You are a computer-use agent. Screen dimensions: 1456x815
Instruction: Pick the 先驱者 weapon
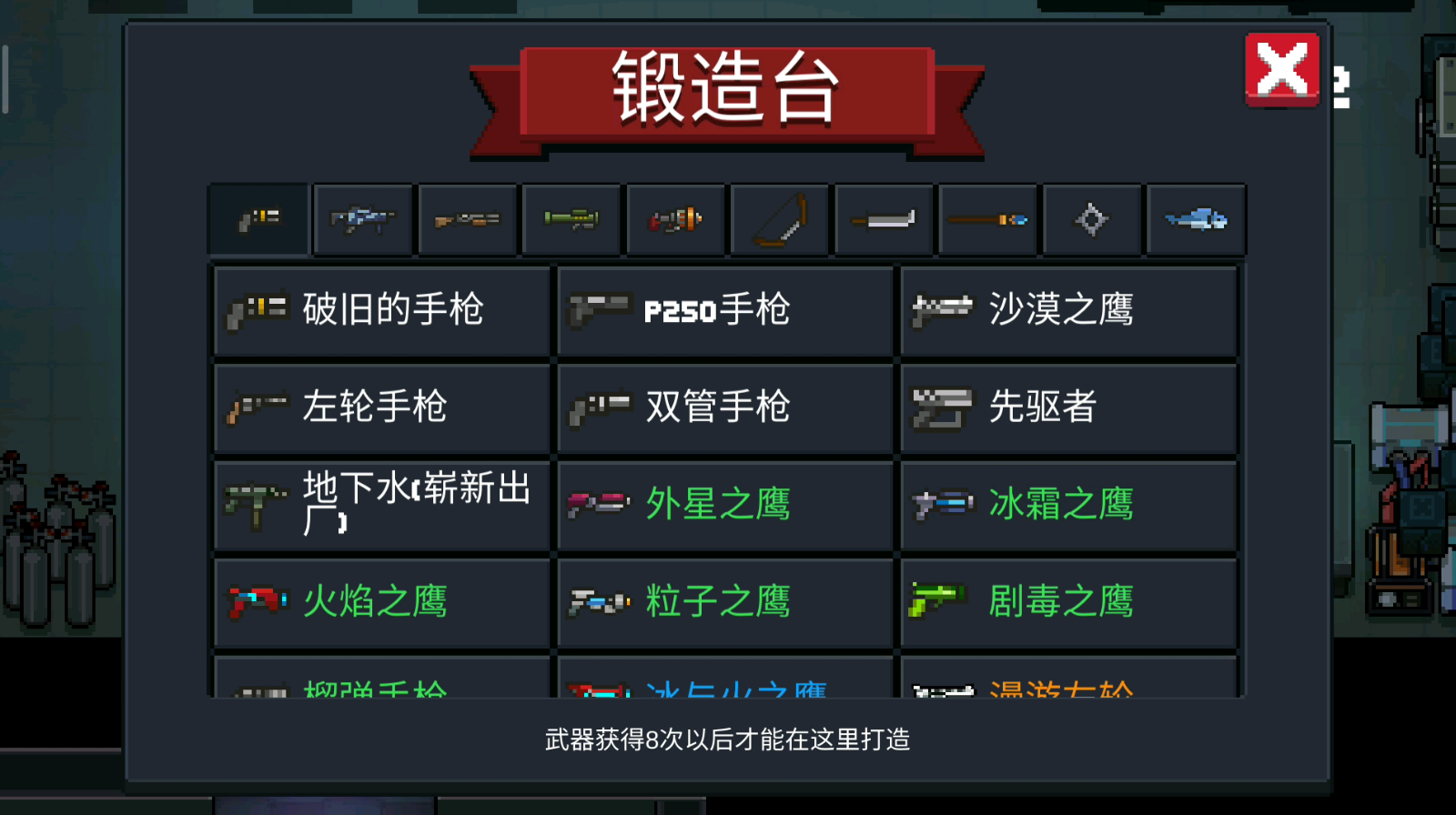pos(1068,408)
